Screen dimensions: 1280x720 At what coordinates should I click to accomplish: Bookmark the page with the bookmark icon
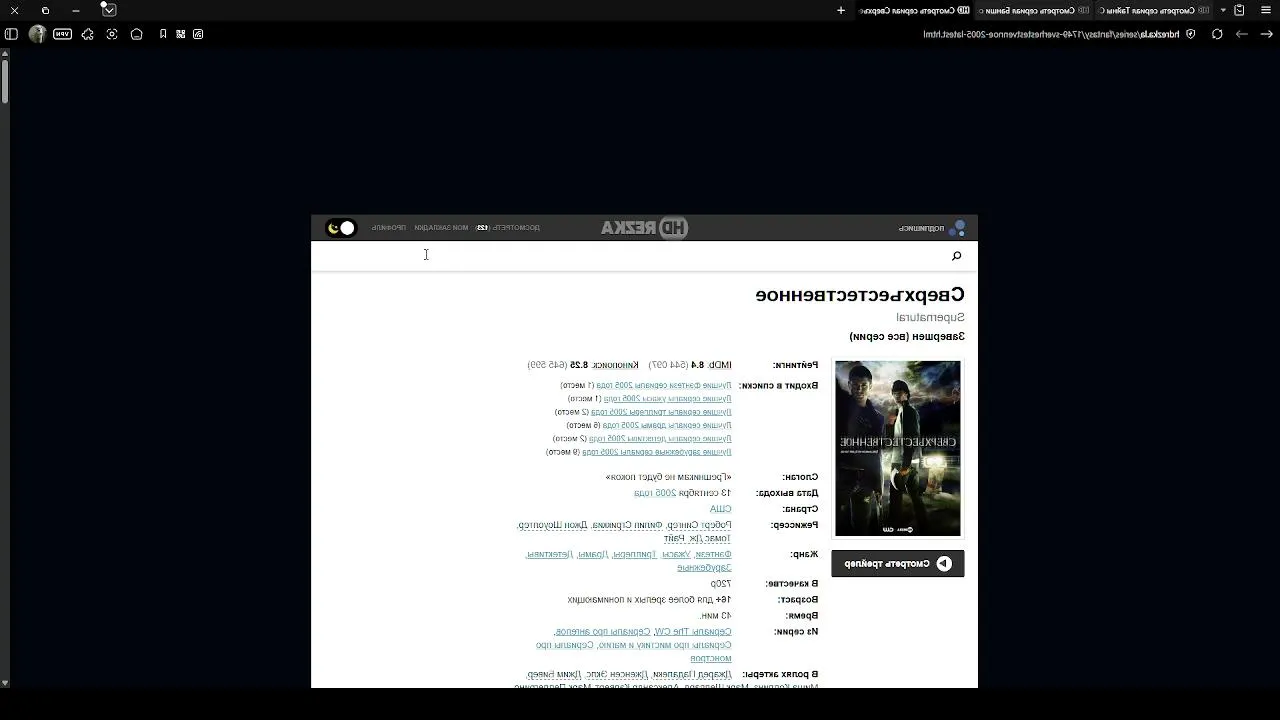pyautogui.click(x=163, y=34)
